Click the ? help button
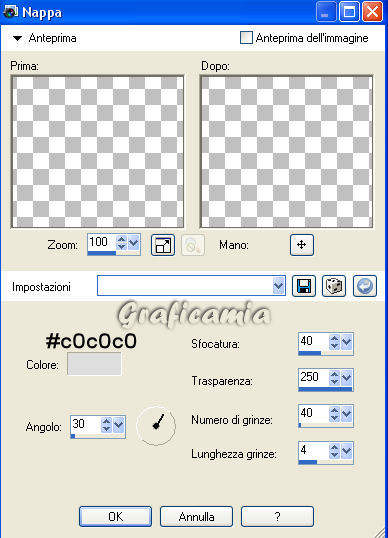Screen dimensions: 388x538 [278, 516]
